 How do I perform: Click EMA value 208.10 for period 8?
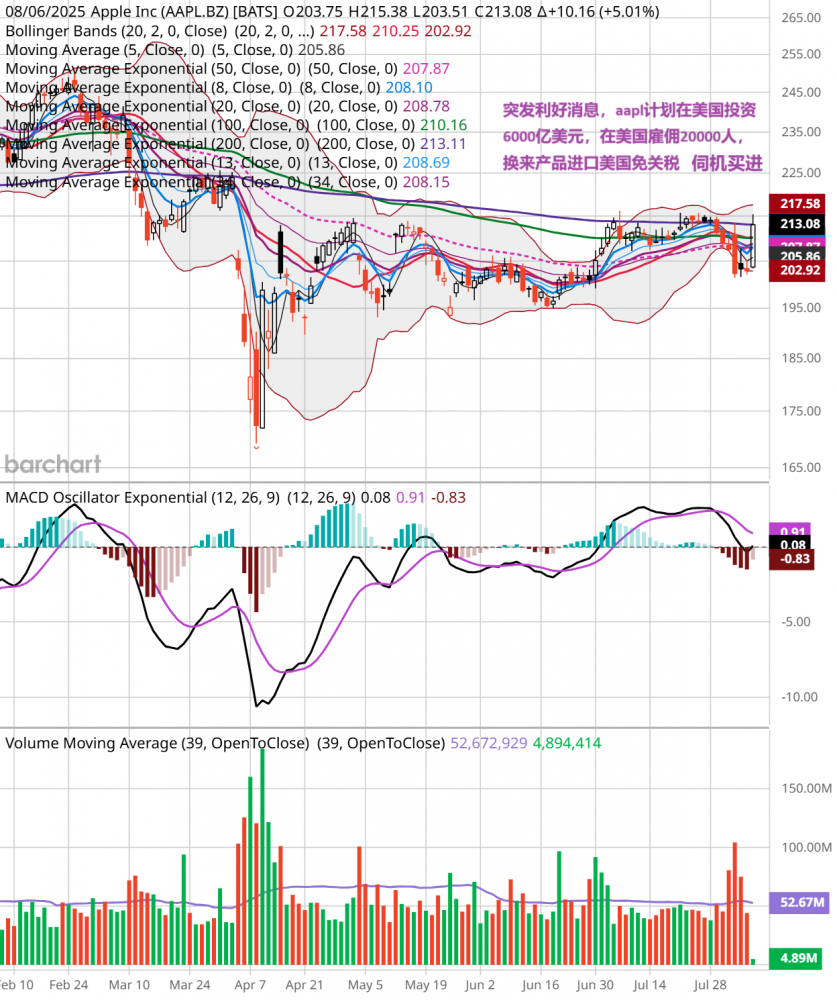point(408,87)
